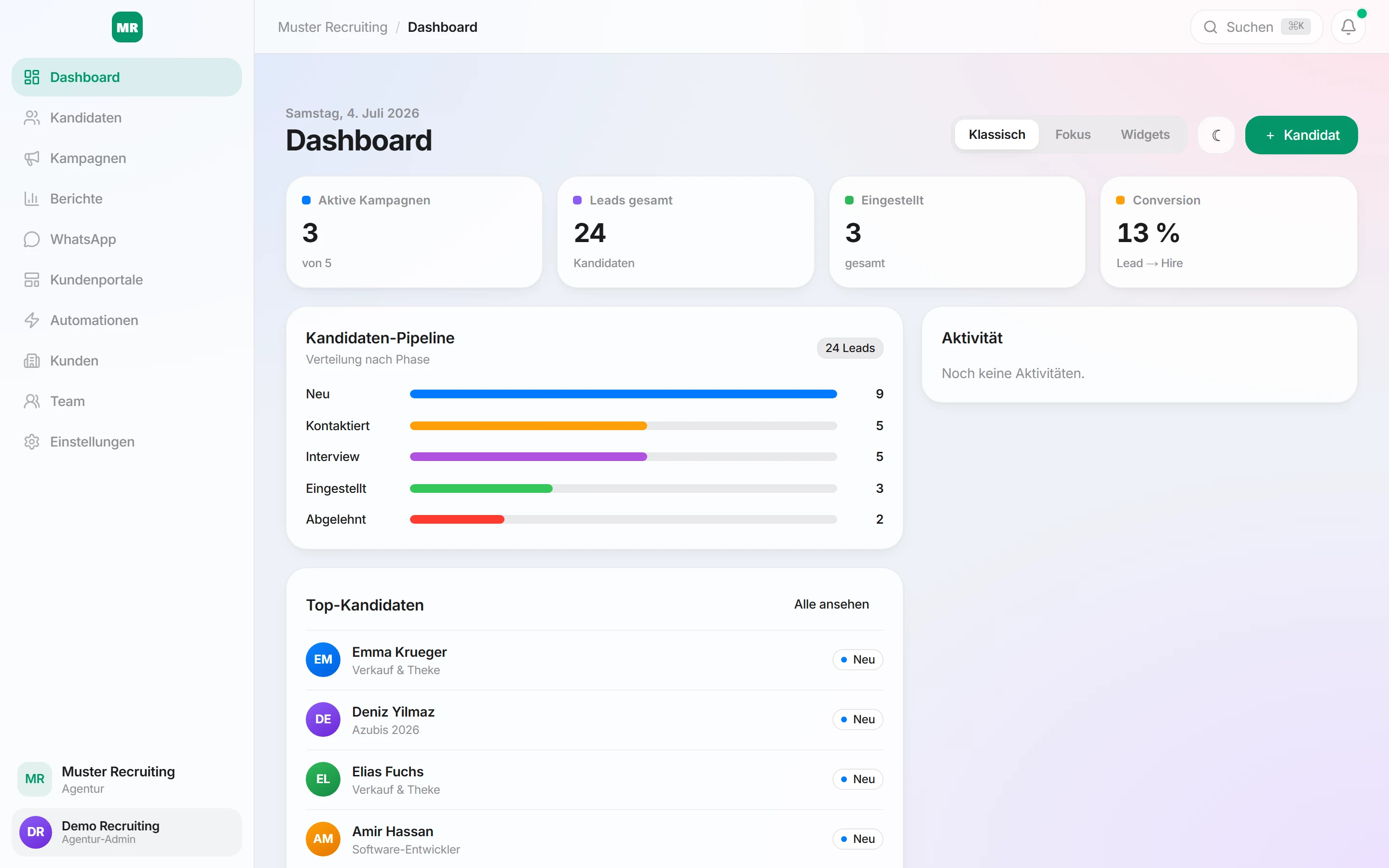Click the Kampagnen megaphone icon
The width and height of the screenshot is (1389, 868).
click(31, 158)
